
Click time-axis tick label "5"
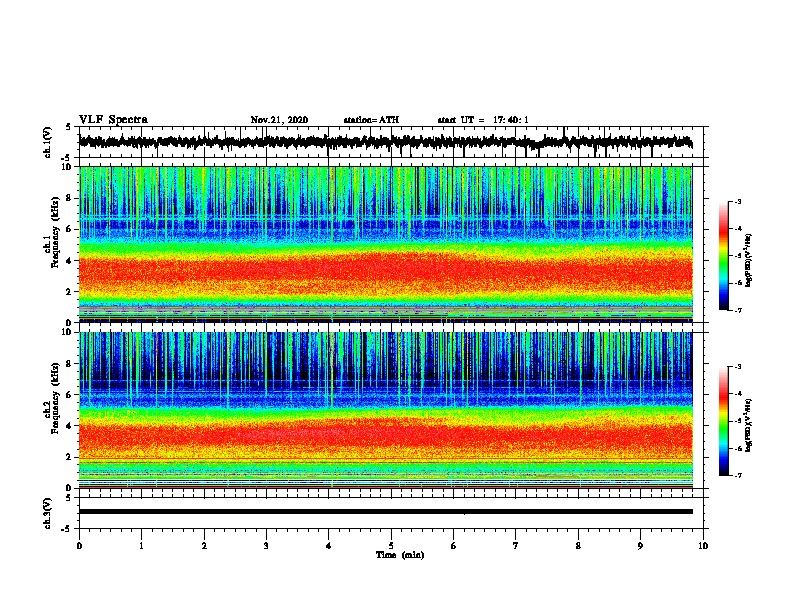click(391, 545)
